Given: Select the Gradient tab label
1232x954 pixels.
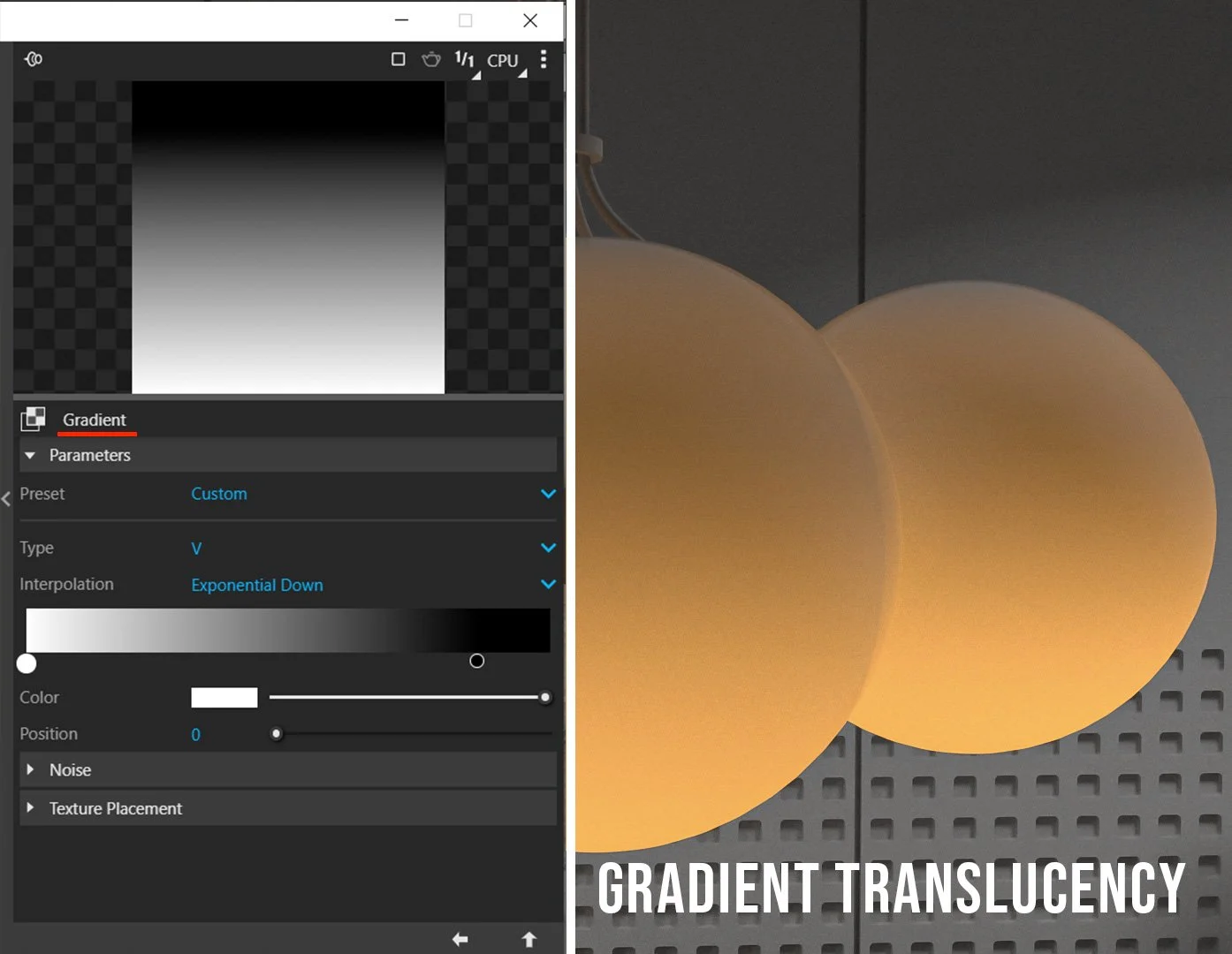Looking at the screenshot, I should pyautogui.click(x=93, y=420).
